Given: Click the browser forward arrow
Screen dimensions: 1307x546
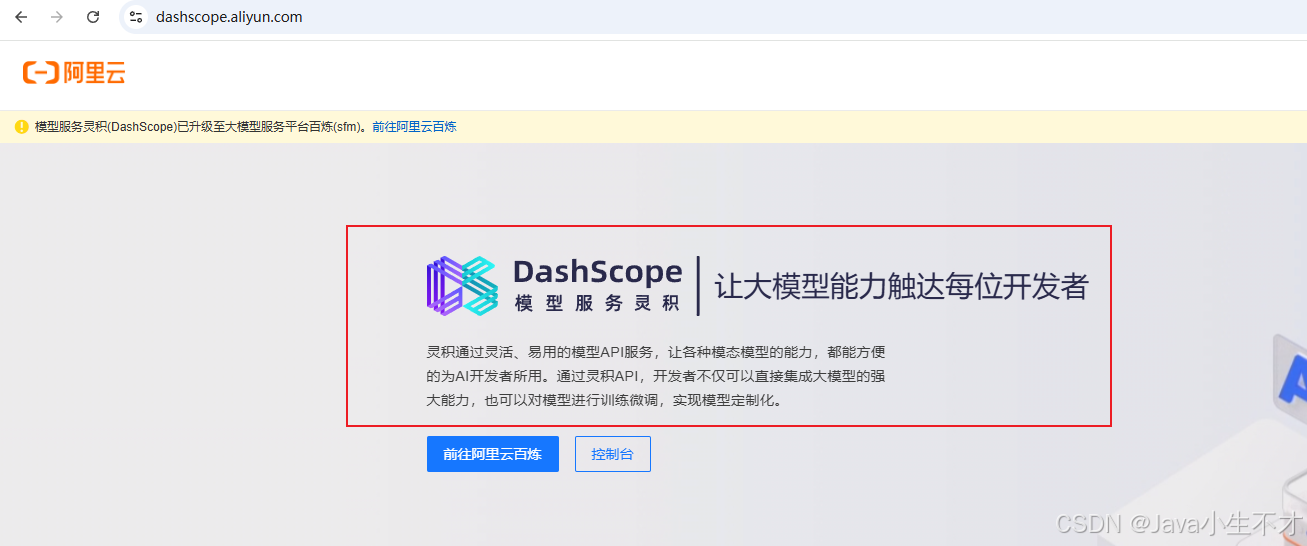Looking at the screenshot, I should (x=57, y=17).
